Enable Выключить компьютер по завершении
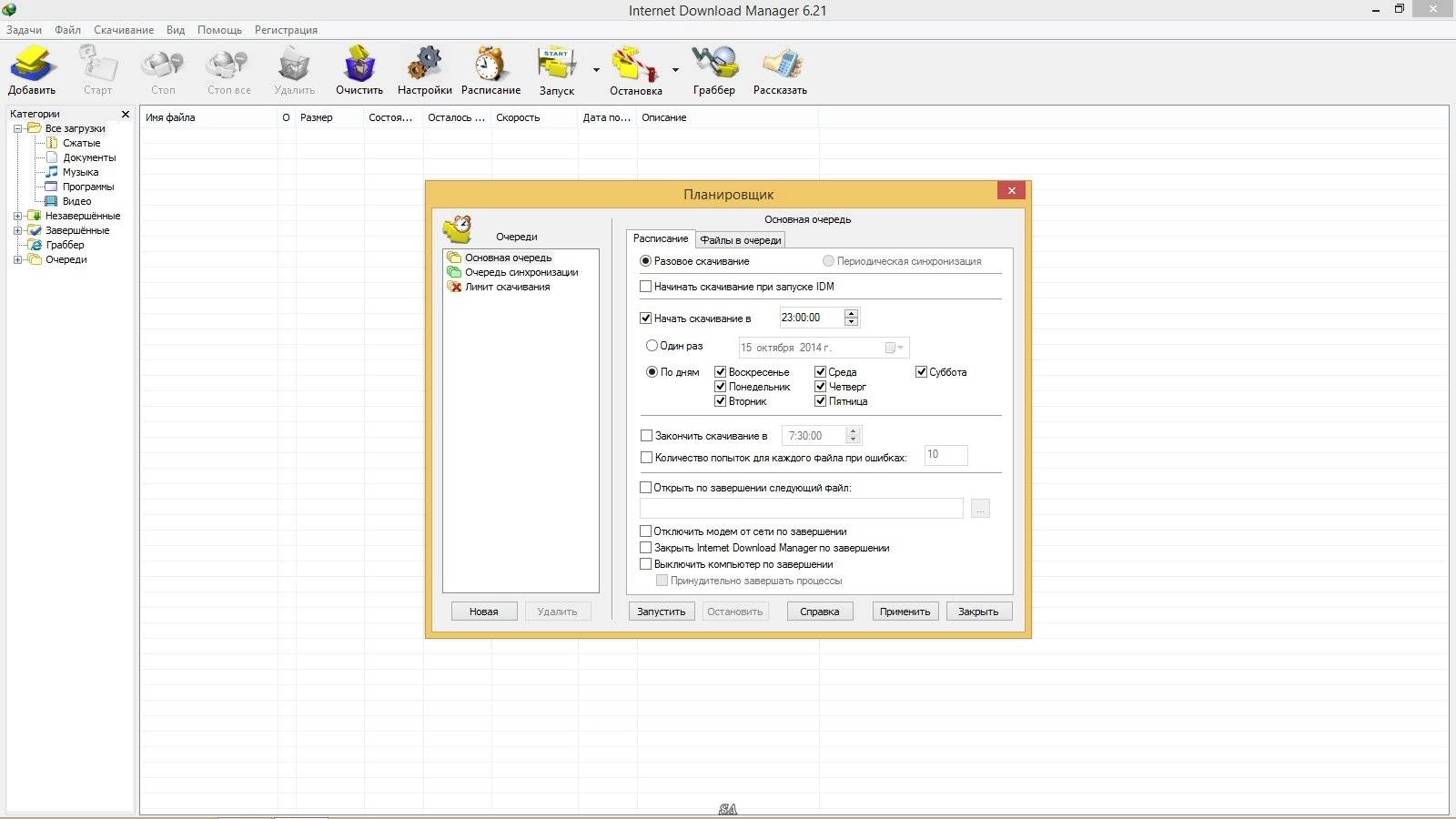Screen dimensions: 1456x819 tap(646, 564)
